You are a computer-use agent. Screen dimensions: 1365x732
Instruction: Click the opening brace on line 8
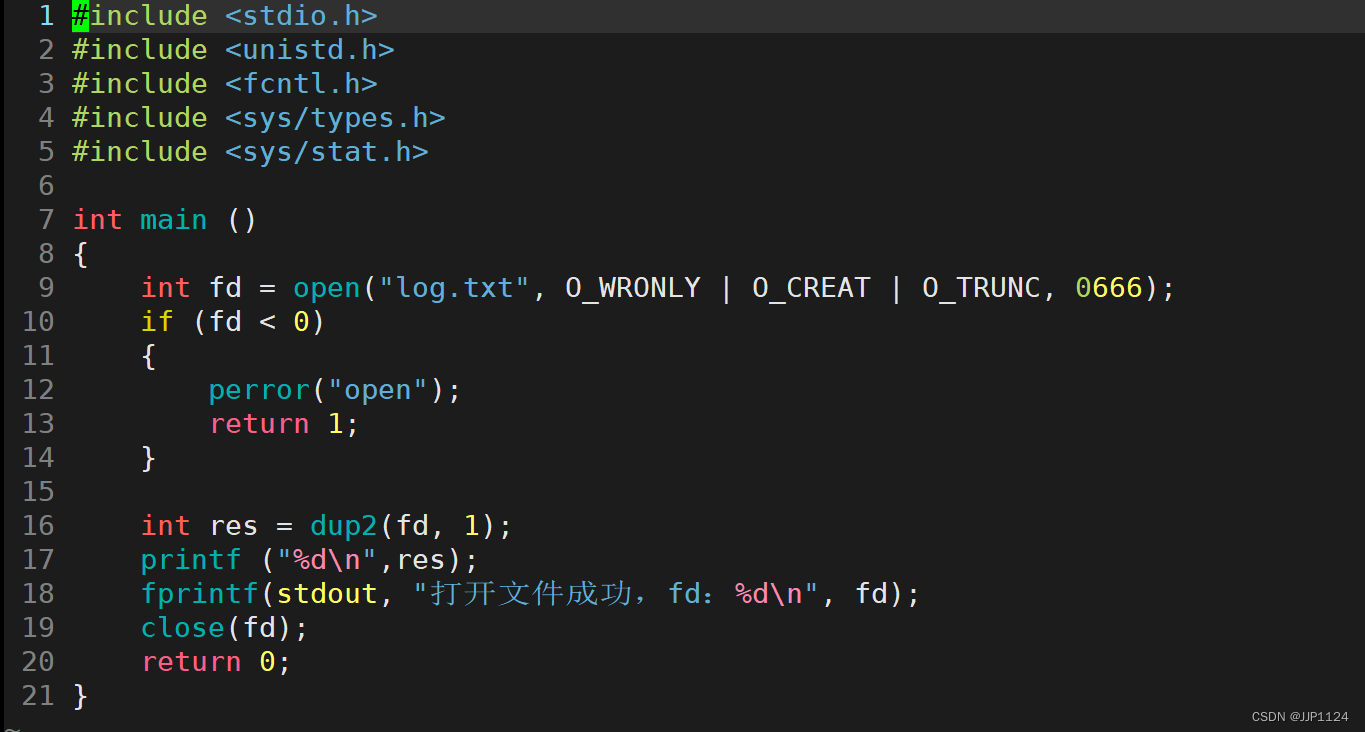(81, 255)
